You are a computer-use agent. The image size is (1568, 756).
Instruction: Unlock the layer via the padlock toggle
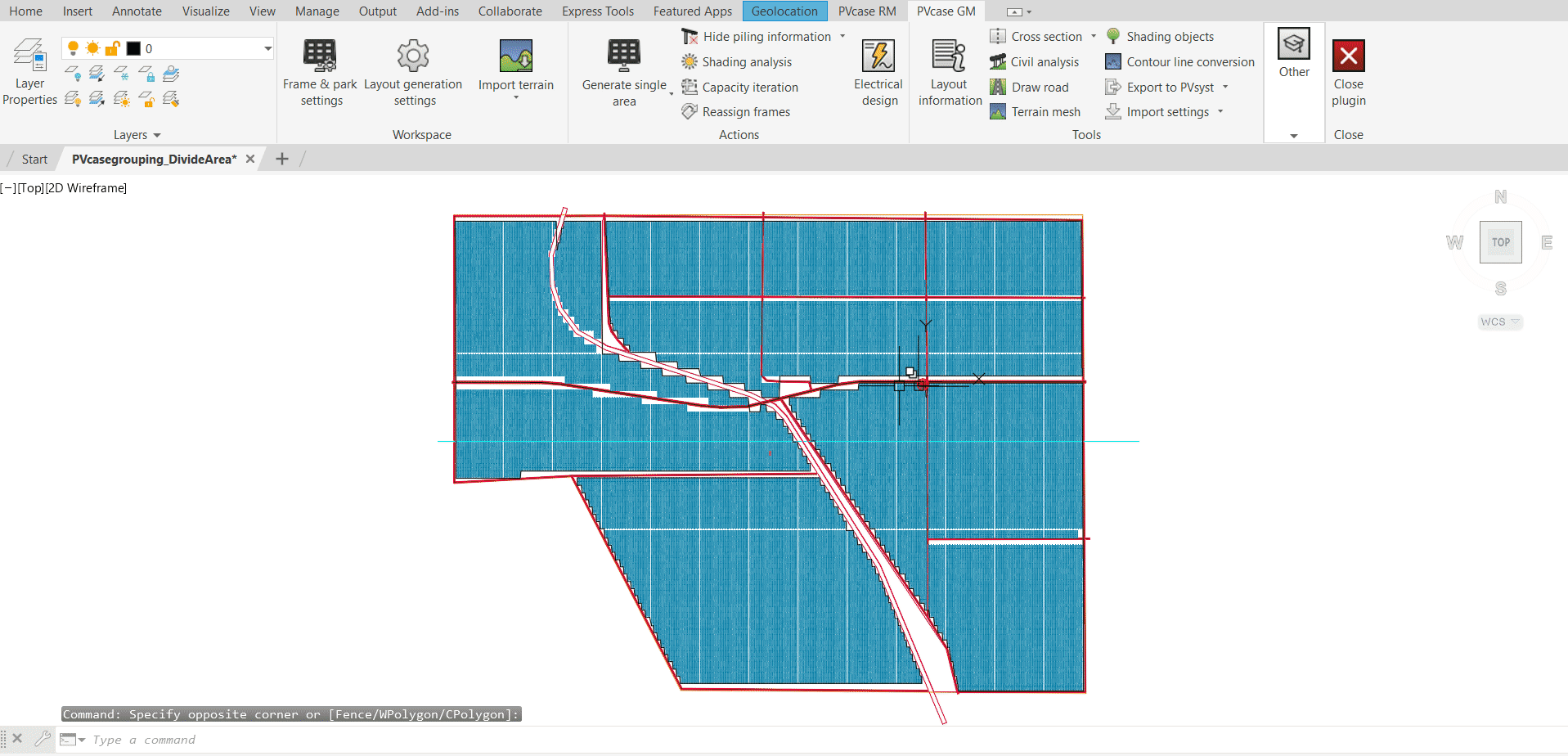tap(112, 47)
